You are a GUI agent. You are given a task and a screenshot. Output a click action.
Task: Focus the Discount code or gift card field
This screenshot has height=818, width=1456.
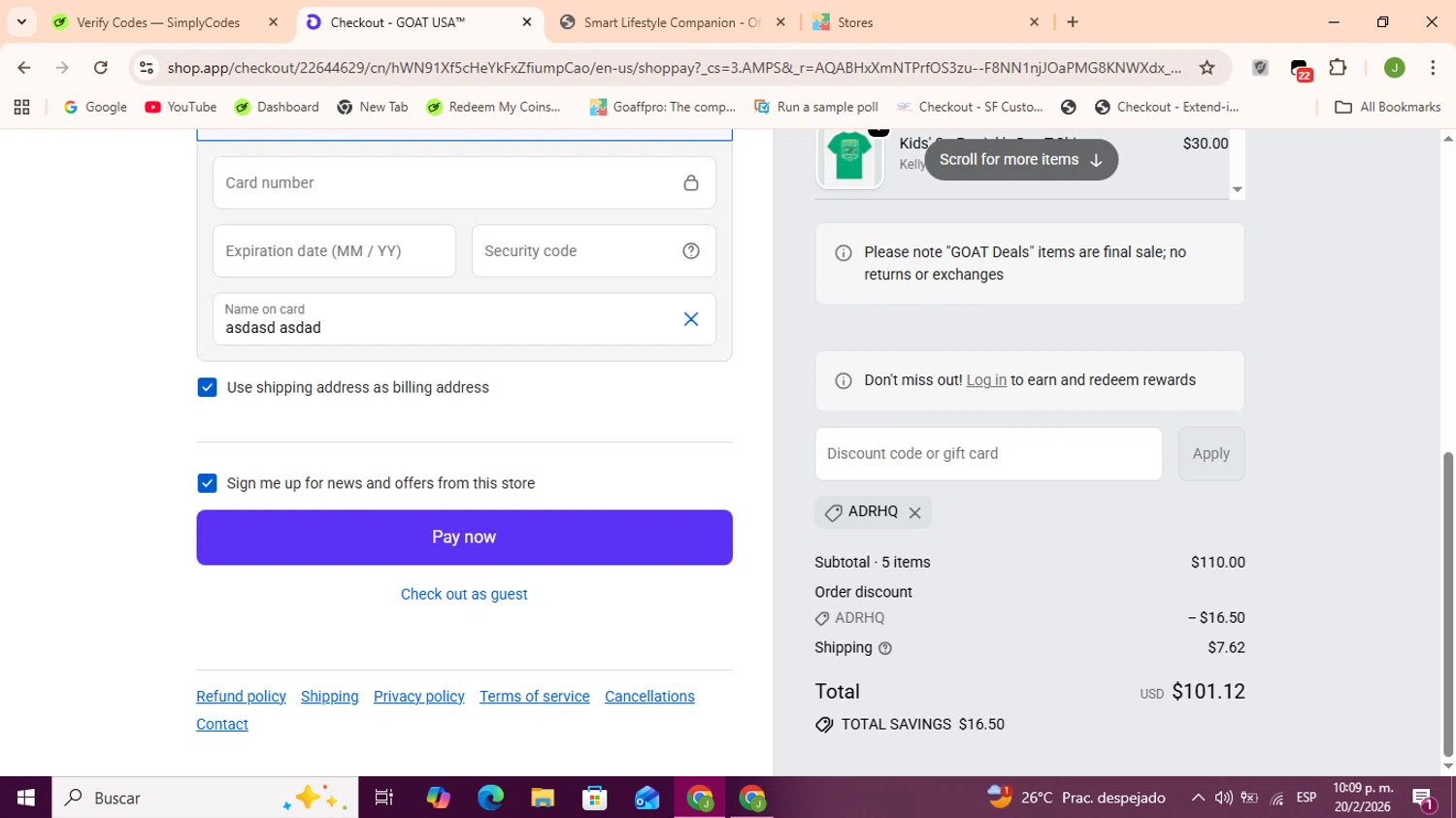tap(988, 454)
